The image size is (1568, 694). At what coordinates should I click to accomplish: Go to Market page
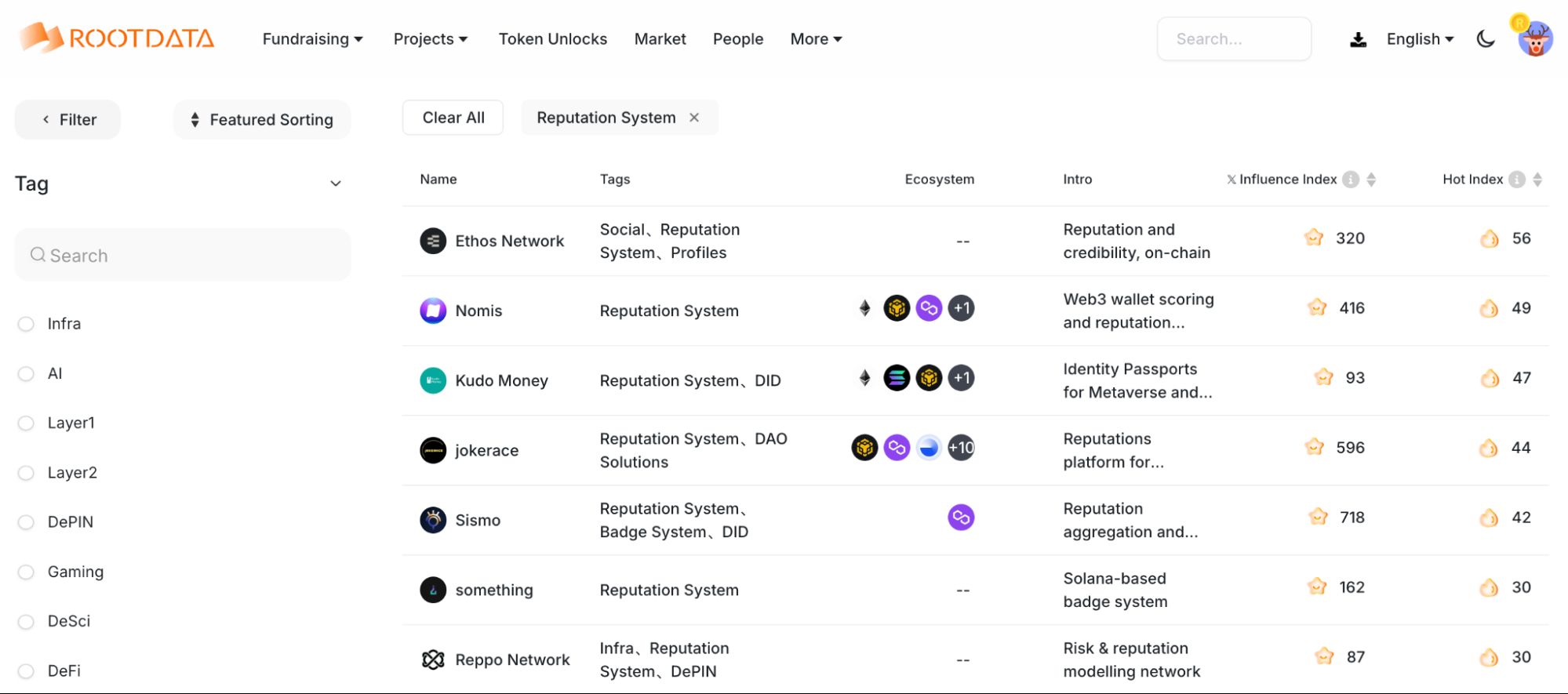[x=660, y=39]
